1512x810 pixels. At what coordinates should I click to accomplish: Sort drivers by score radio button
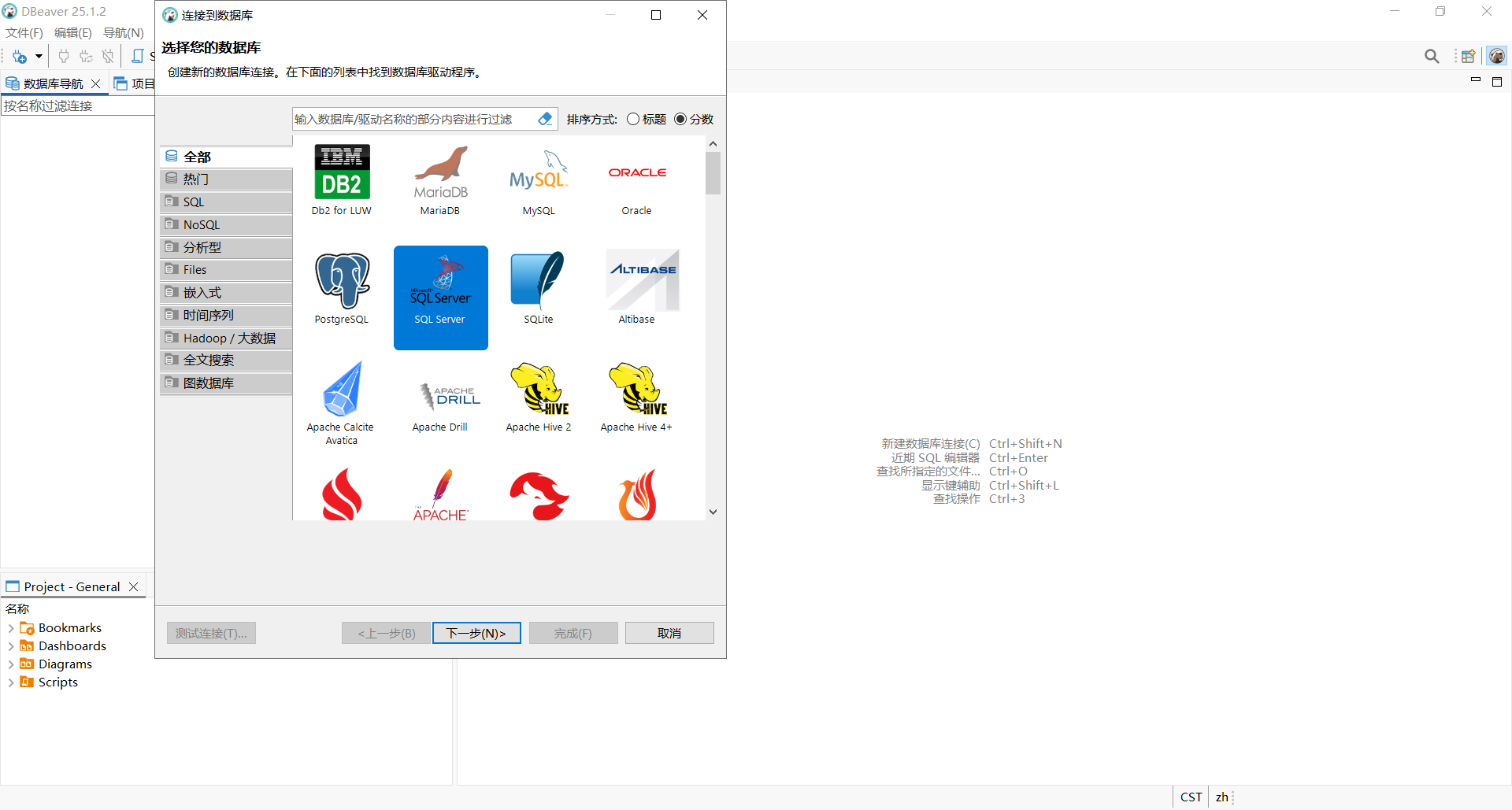click(680, 119)
